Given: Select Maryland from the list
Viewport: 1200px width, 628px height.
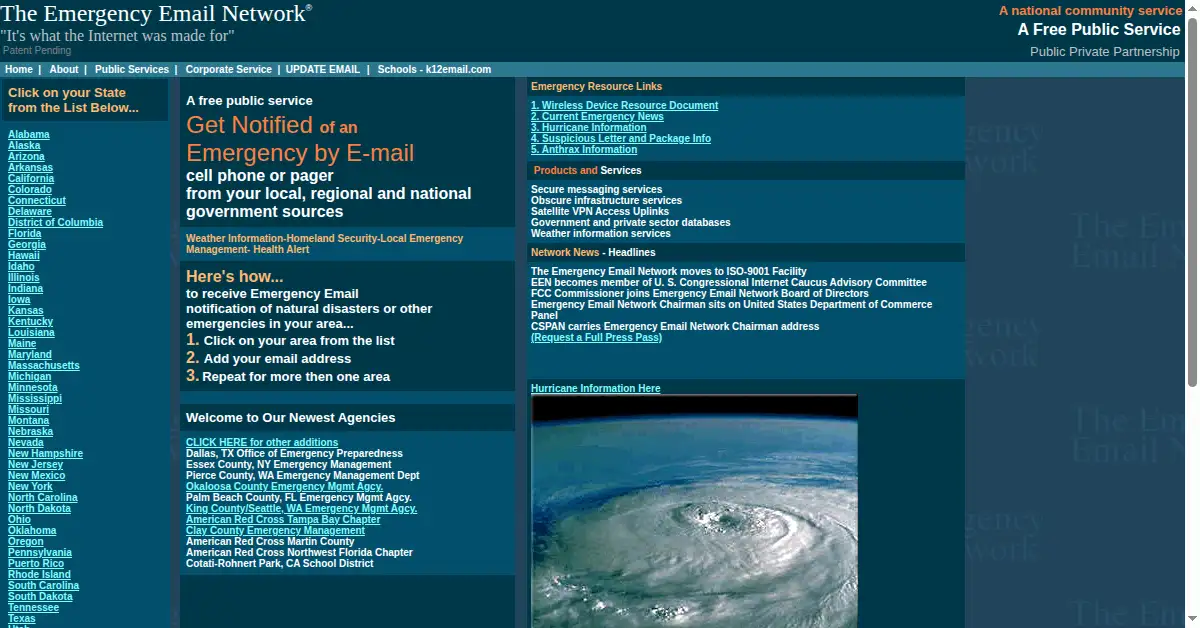Looking at the screenshot, I should click(x=30, y=354).
